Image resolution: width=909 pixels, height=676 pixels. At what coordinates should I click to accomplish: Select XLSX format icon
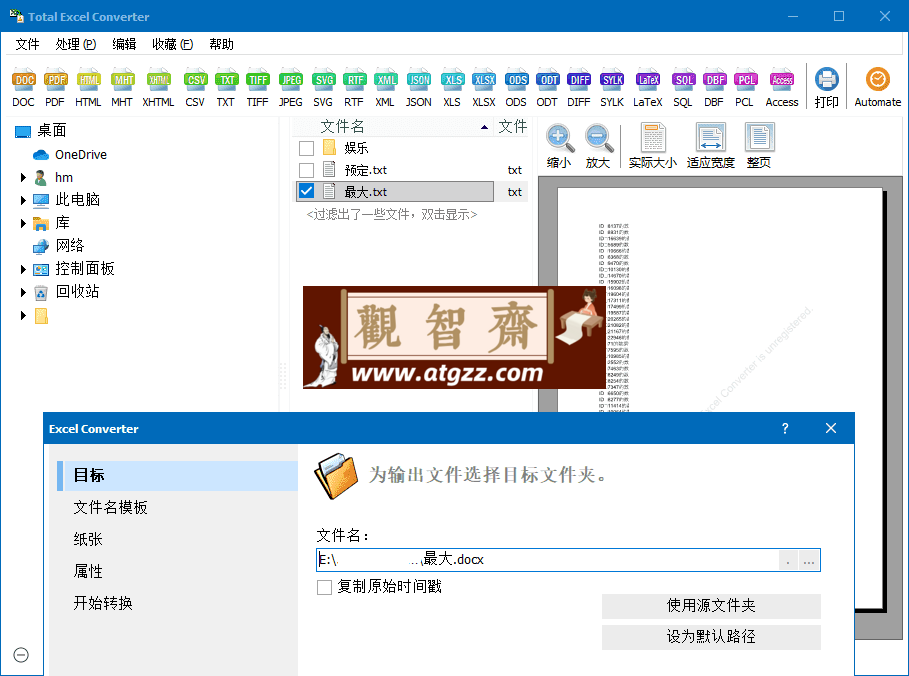coord(483,80)
